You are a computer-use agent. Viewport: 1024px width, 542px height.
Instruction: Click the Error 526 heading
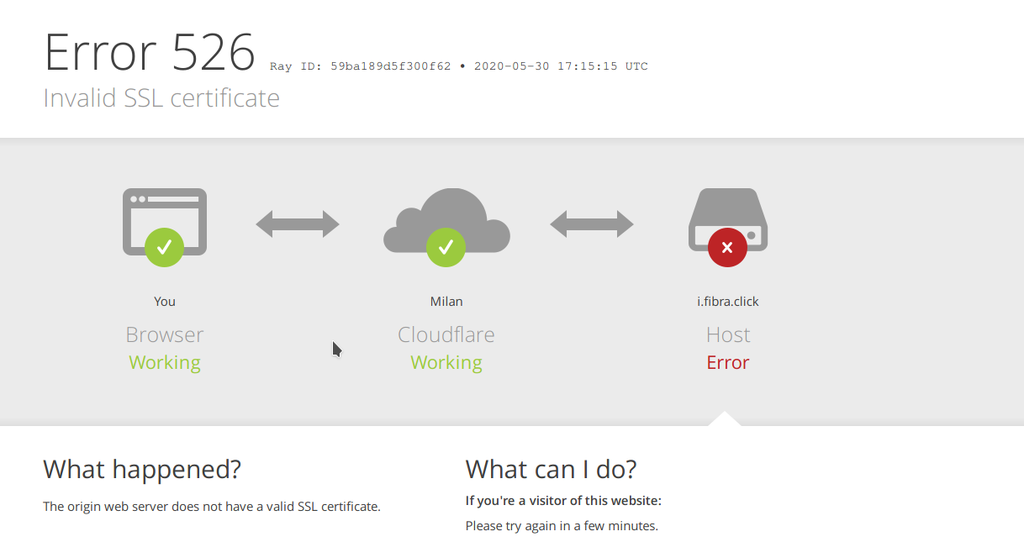[x=150, y=52]
